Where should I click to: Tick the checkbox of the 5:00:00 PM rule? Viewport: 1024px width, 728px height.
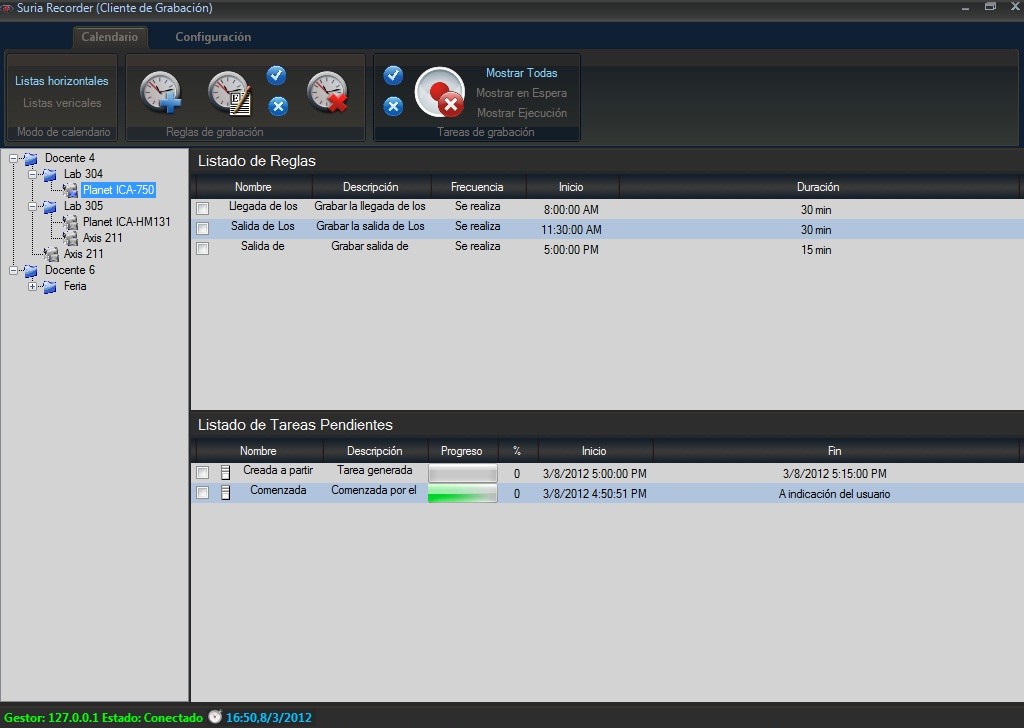(203, 248)
